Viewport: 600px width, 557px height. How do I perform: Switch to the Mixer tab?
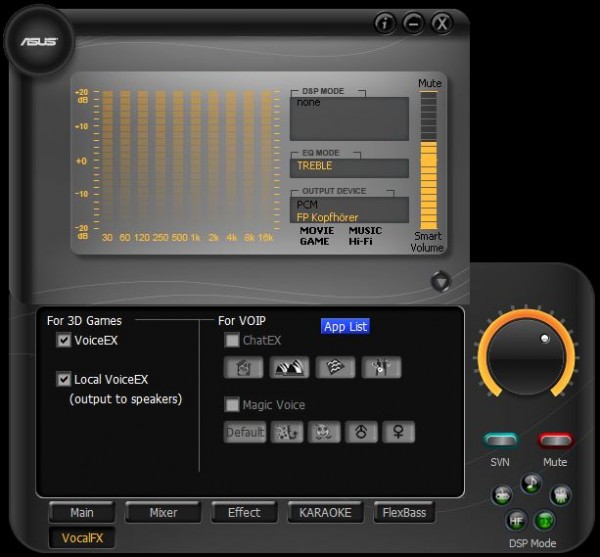click(163, 513)
